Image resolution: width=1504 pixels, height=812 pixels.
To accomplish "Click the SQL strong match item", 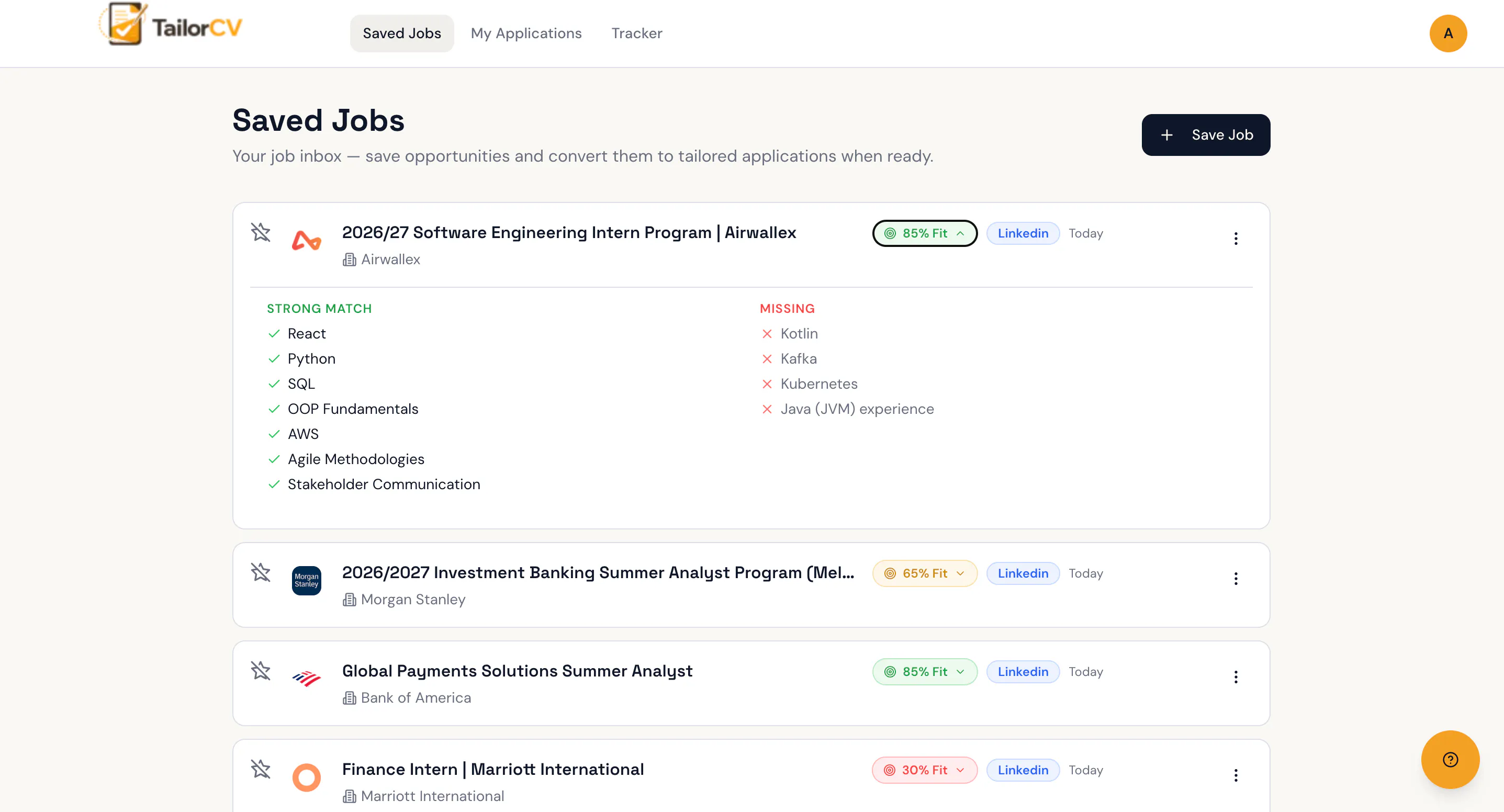I will coord(301,384).
